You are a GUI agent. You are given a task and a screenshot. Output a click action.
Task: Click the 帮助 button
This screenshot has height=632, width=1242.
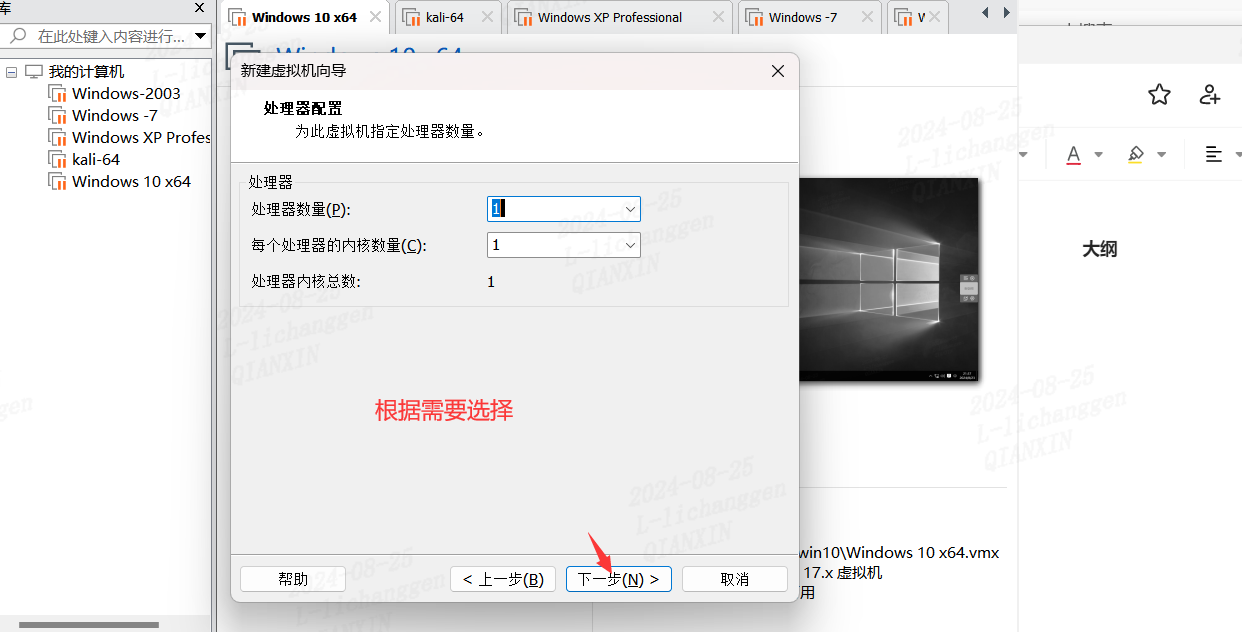point(293,579)
